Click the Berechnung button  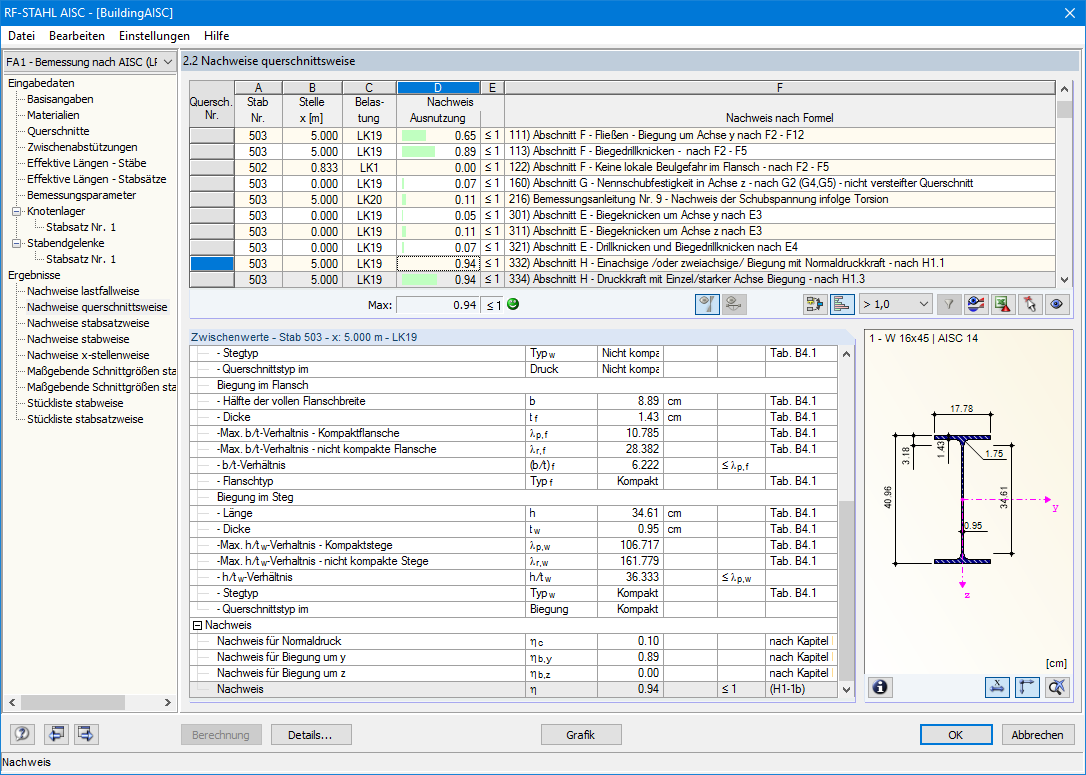coord(221,735)
